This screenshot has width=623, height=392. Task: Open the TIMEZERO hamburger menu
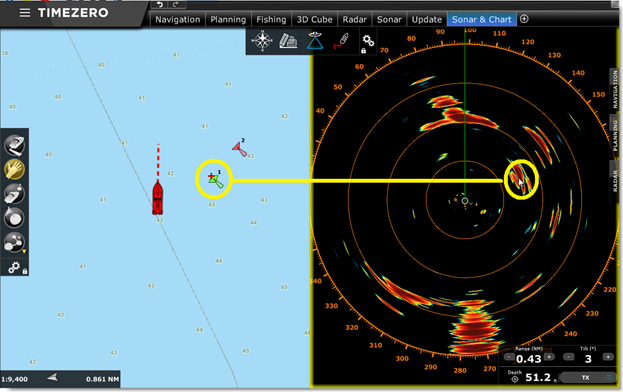pos(25,13)
